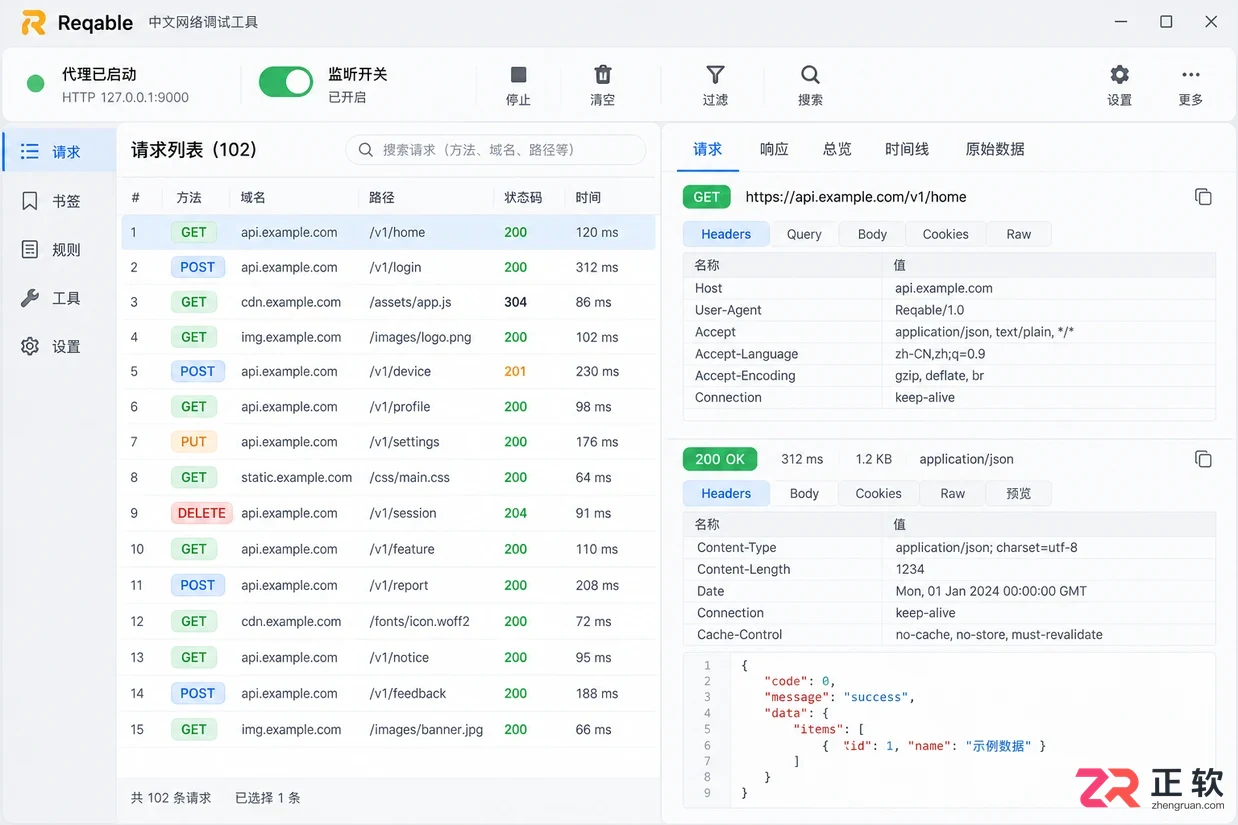The image size is (1238, 825).
Task: Sort by the 状态码 column header
Action: click(523, 197)
